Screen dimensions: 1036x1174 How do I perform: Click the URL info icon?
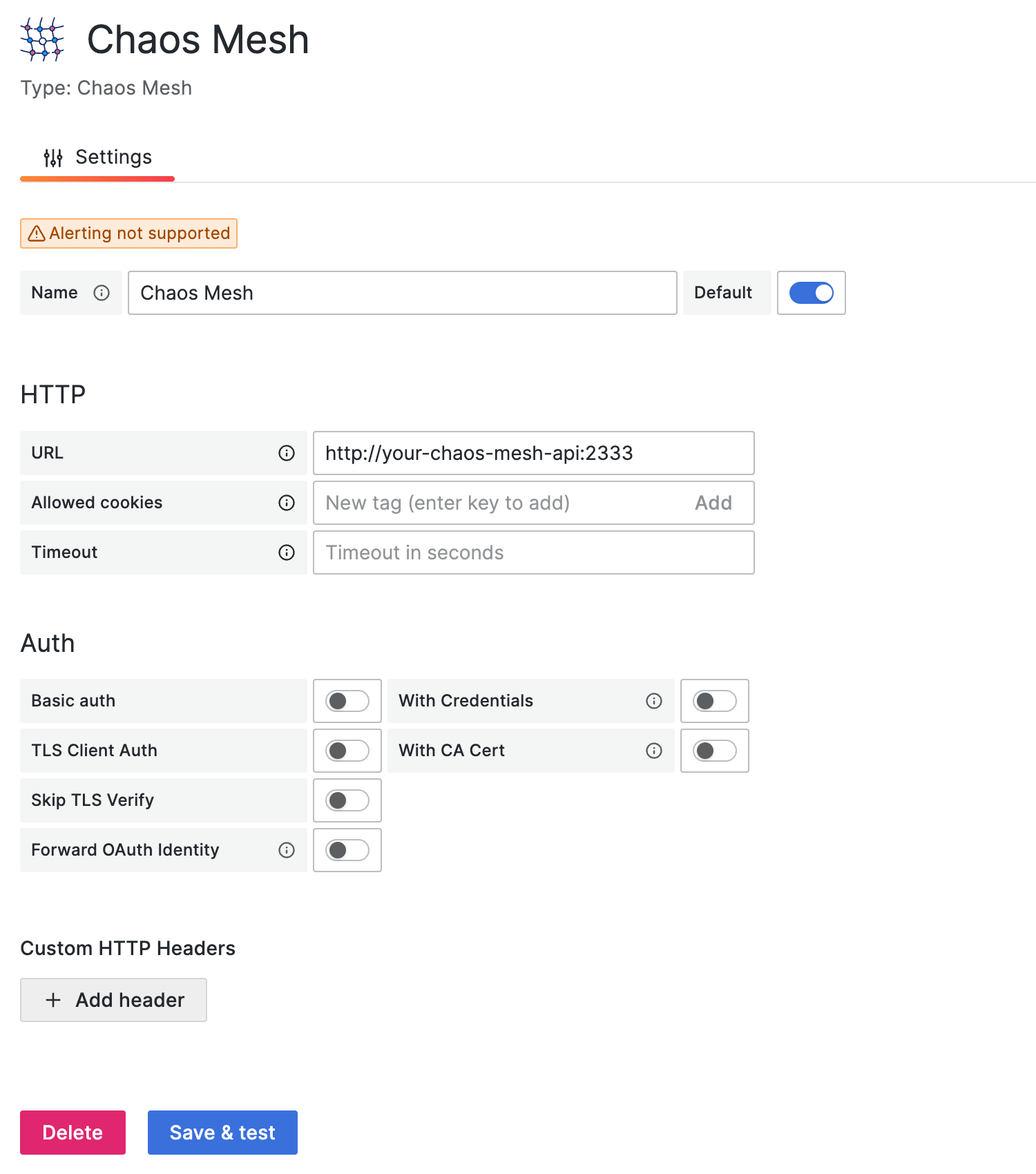coord(287,453)
